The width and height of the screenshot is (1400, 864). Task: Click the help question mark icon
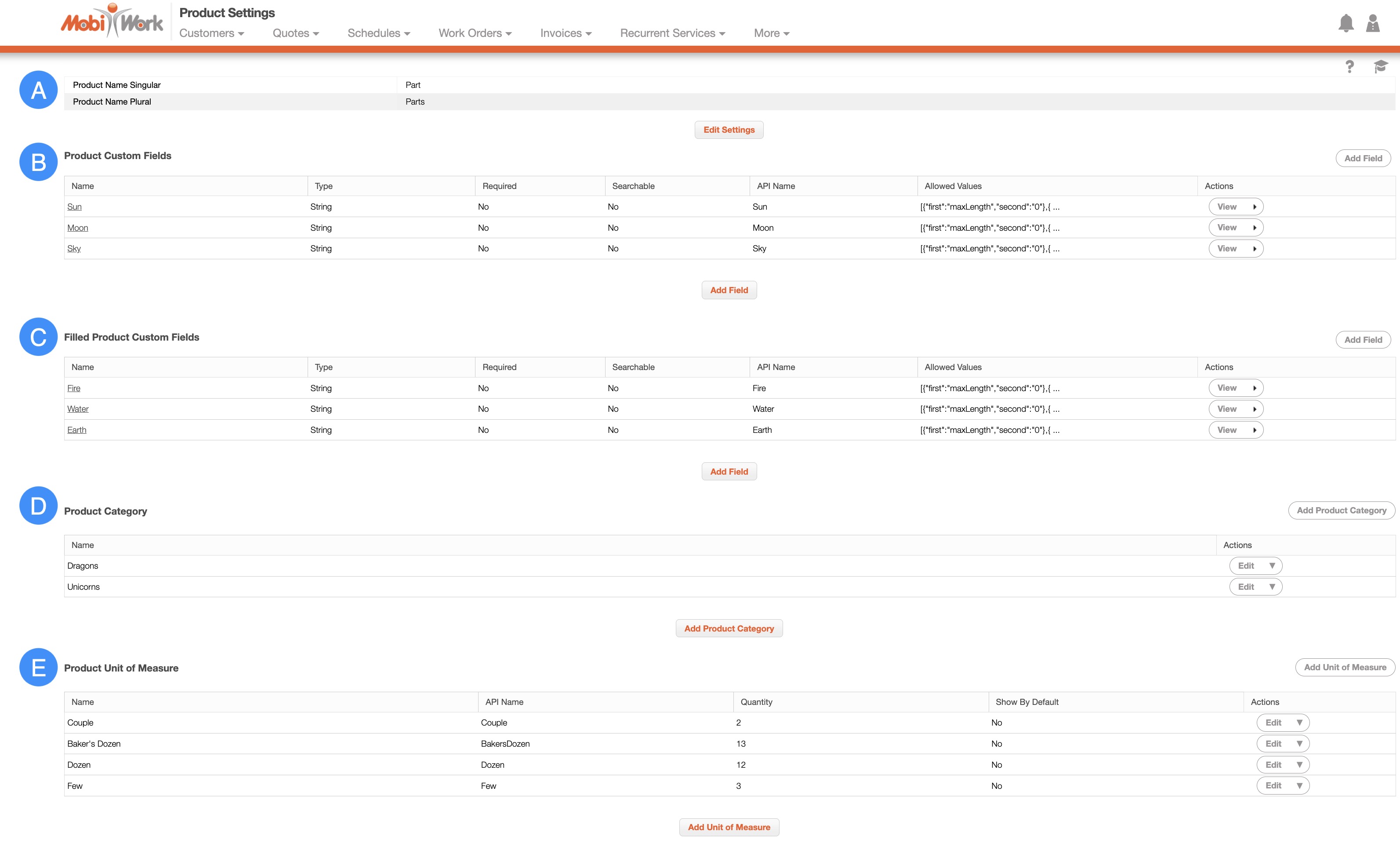pyautogui.click(x=1349, y=67)
